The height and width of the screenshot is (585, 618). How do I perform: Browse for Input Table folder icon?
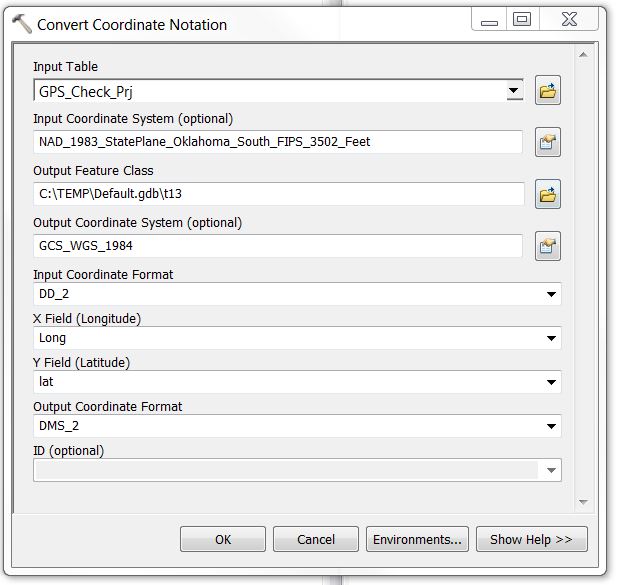pos(547,91)
